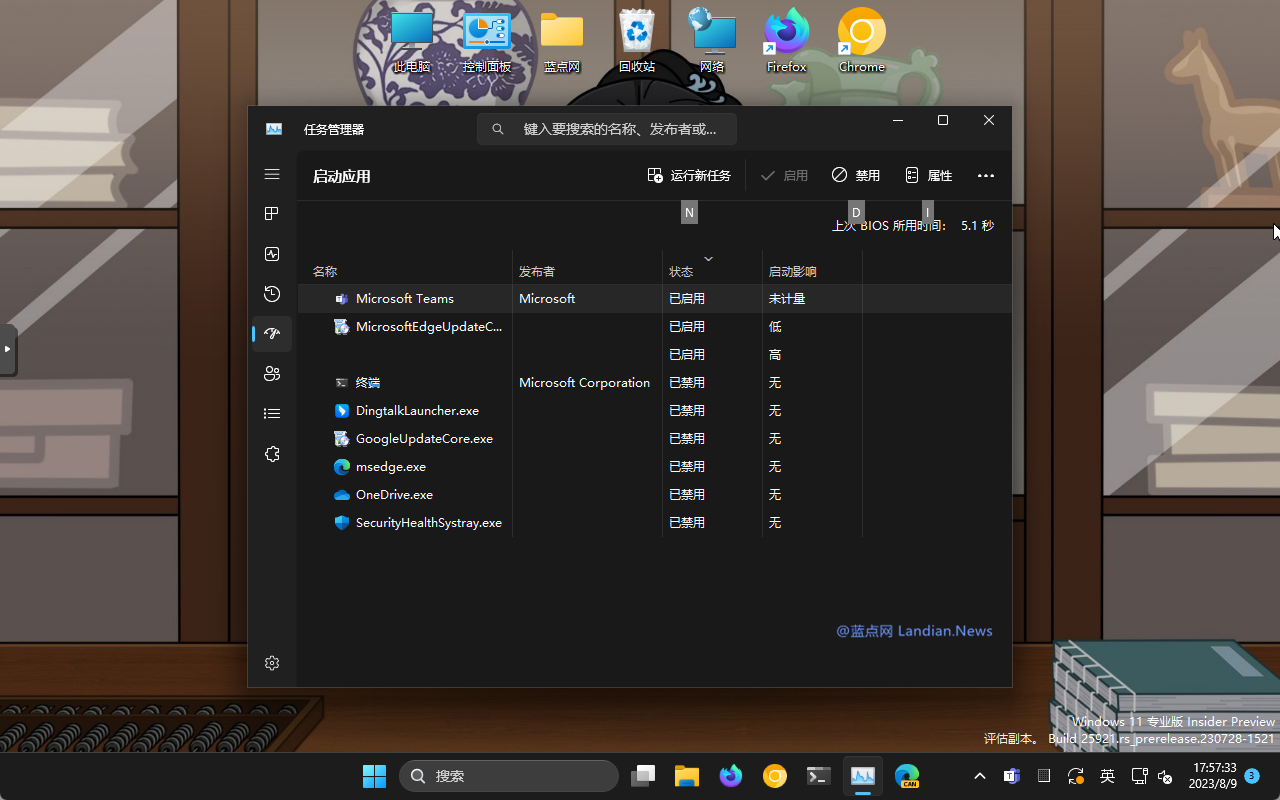The width and height of the screenshot is (1280, 800).
Task: Open the Task Manager hamburger navigation menu
Action: 272,174
